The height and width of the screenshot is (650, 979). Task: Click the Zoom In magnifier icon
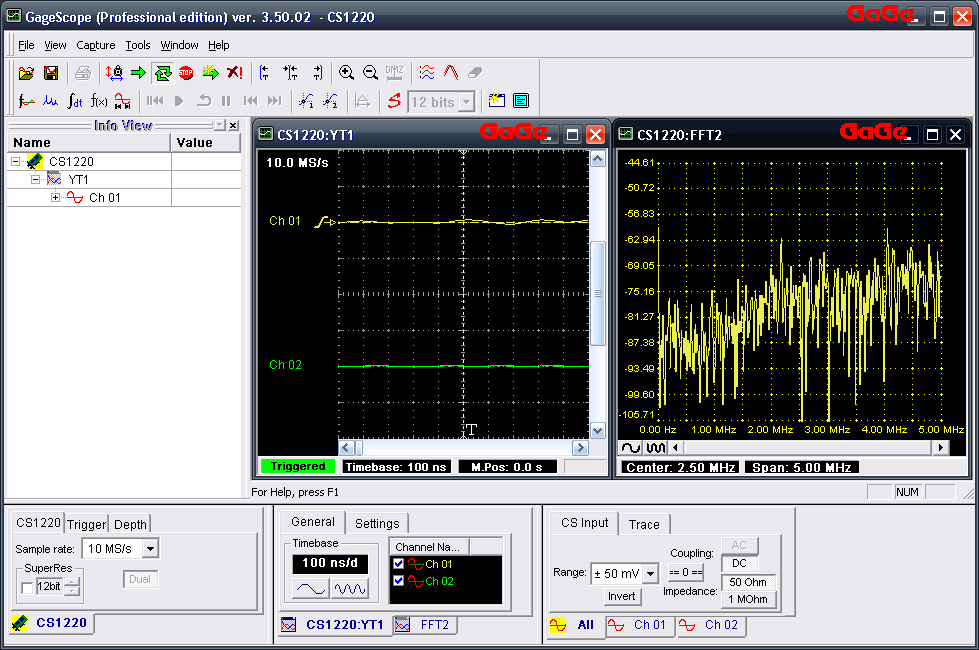(x=346, y=73)
